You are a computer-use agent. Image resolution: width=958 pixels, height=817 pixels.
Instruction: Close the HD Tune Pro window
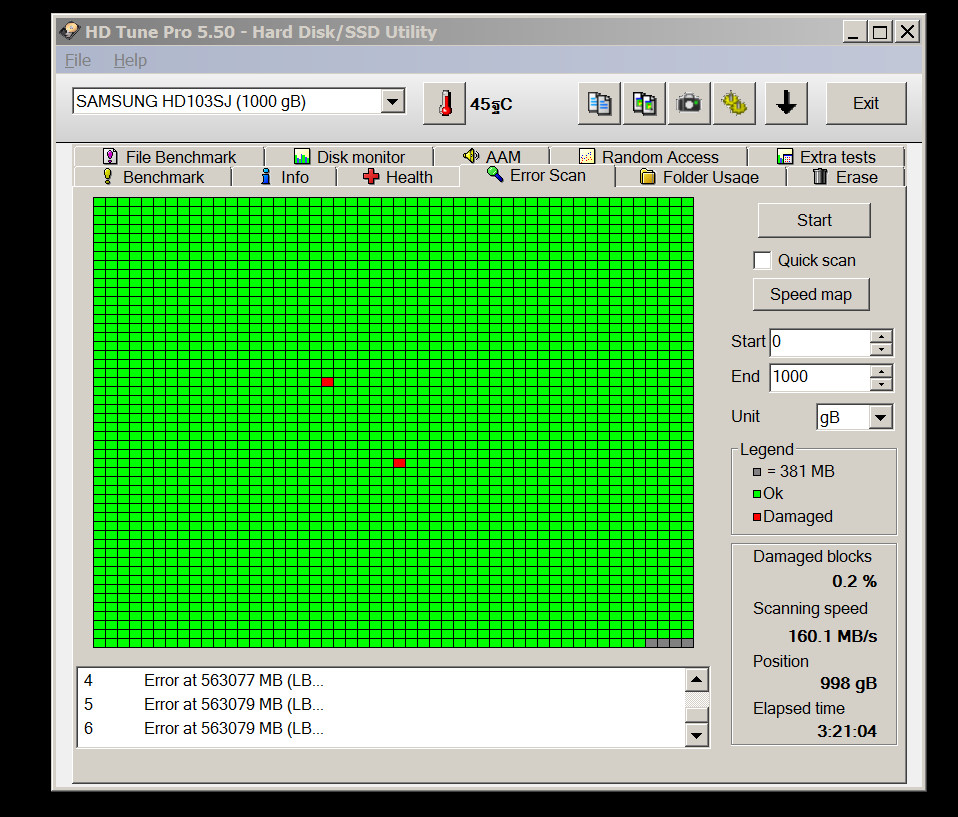pos(907,31)
